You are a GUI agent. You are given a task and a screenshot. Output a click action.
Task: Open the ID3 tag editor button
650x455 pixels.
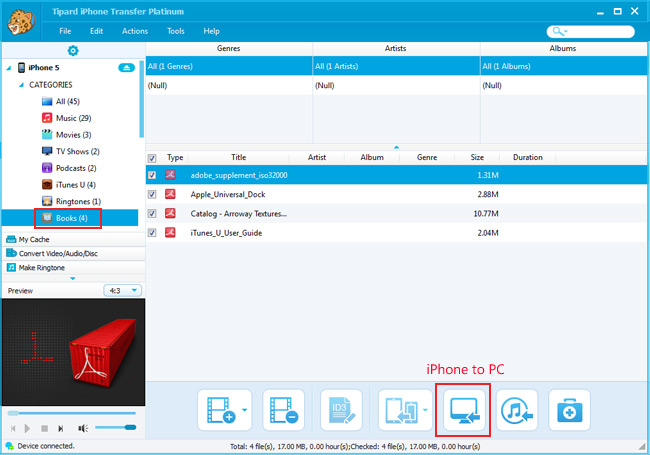click(341, 410)
